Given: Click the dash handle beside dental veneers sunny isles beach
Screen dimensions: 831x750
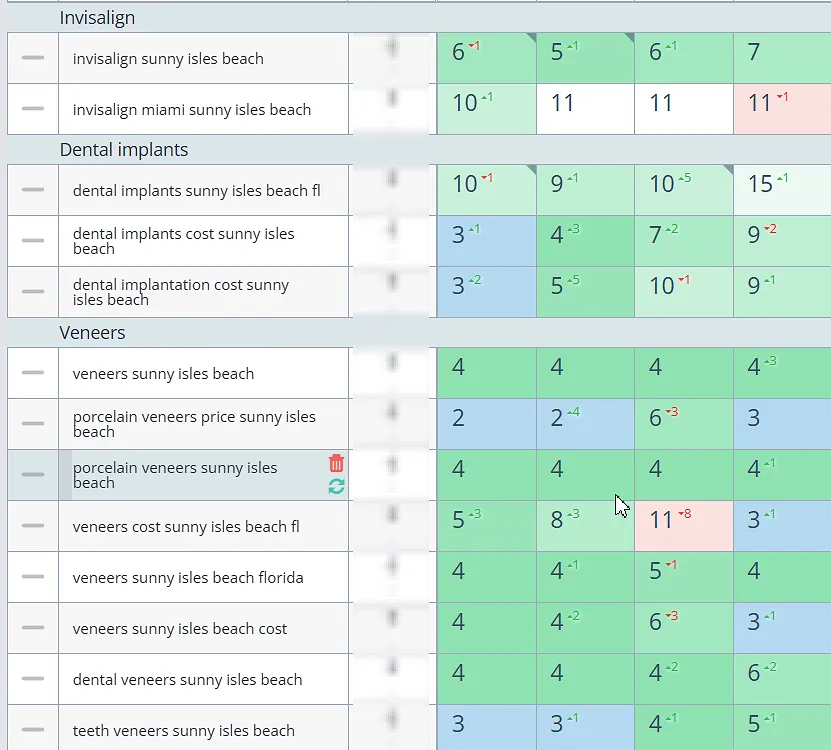Looking at the screenshot, I should (33, 679).
